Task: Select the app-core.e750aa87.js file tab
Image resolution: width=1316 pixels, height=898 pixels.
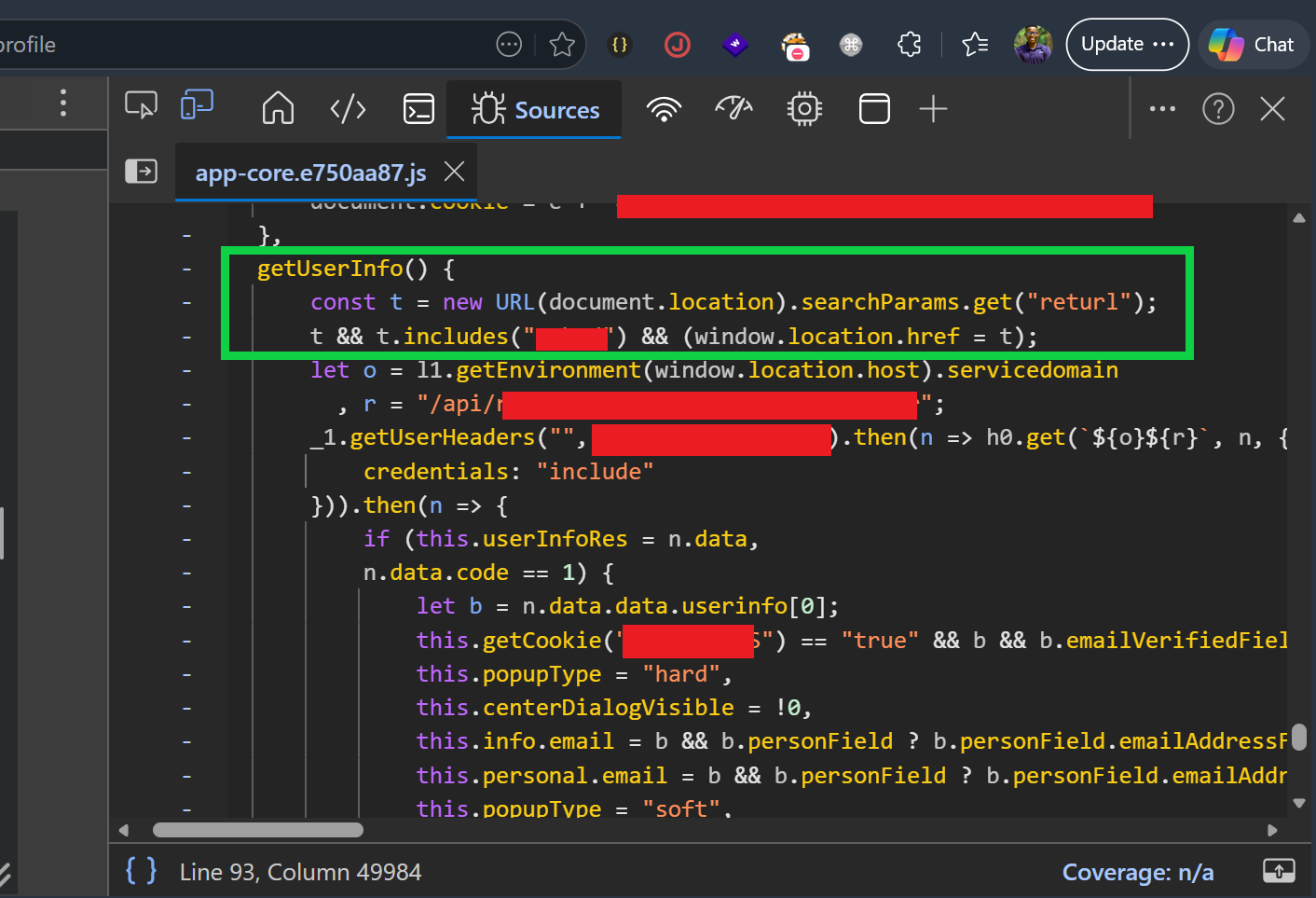Action: pos(310,173)
